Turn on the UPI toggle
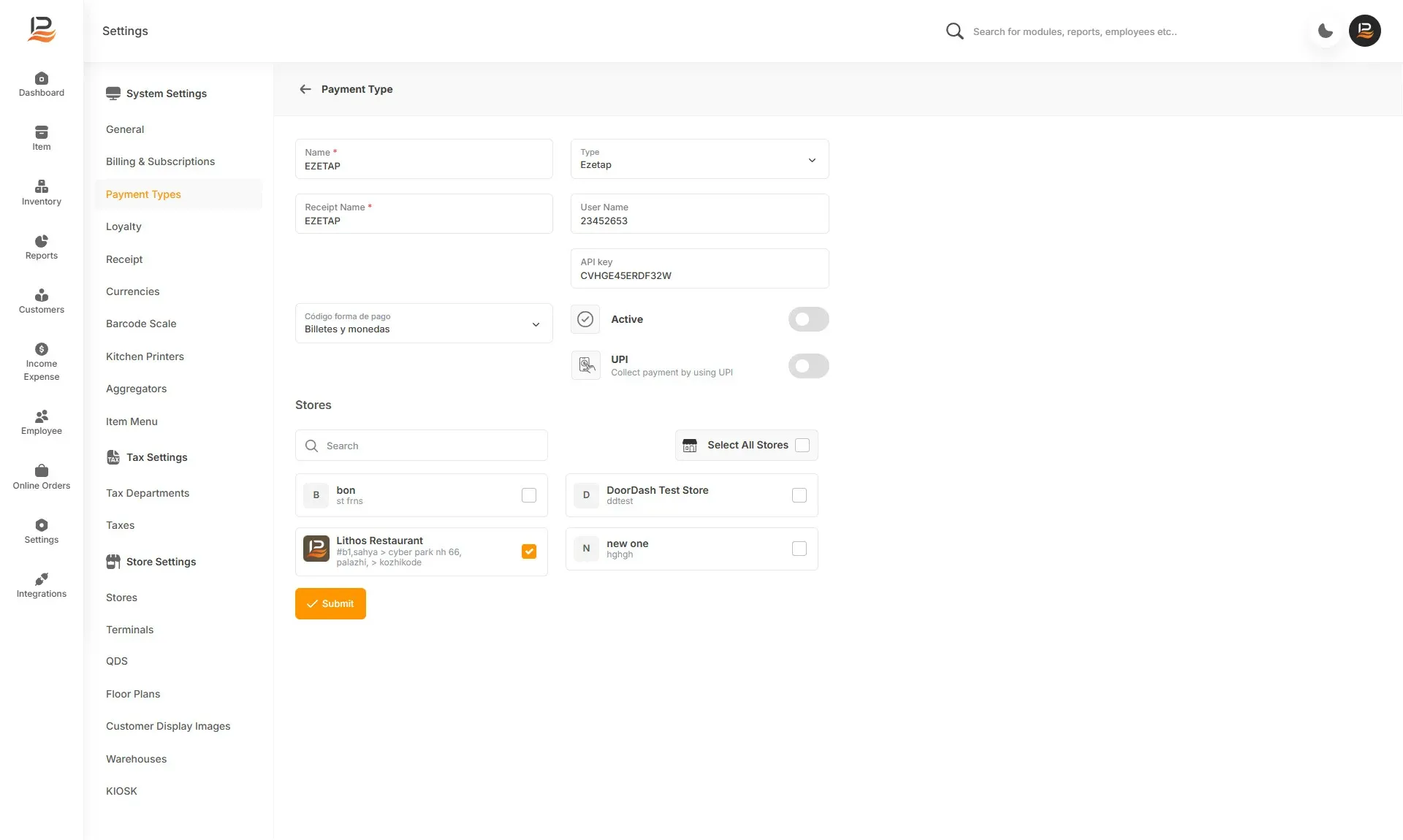Image resolution: width=1403 pixels, height=840 pixels. pos(808,365)
